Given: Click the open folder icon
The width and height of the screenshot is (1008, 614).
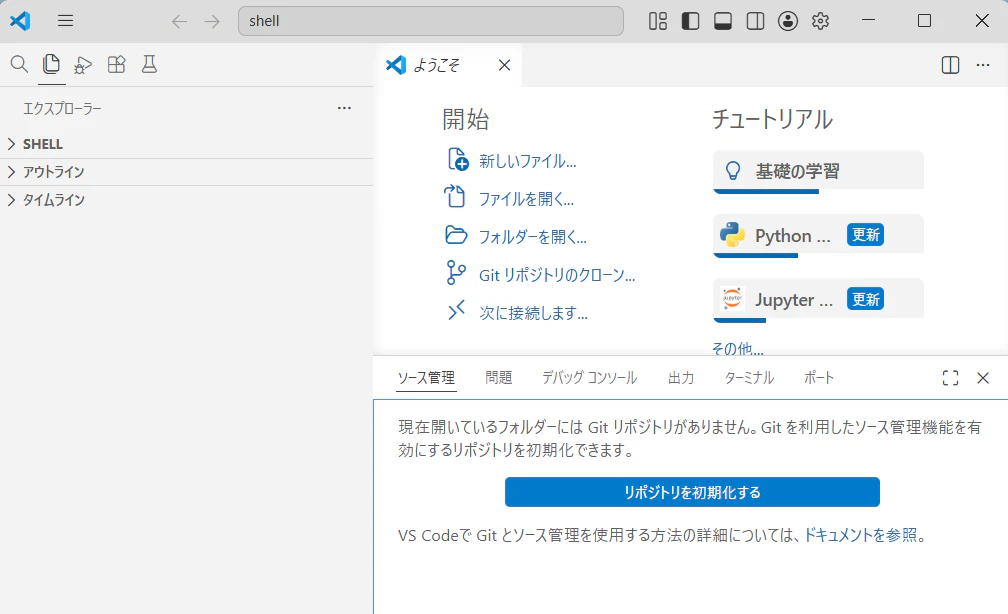Looking at the screenshot, I should [x=456, y=235].
